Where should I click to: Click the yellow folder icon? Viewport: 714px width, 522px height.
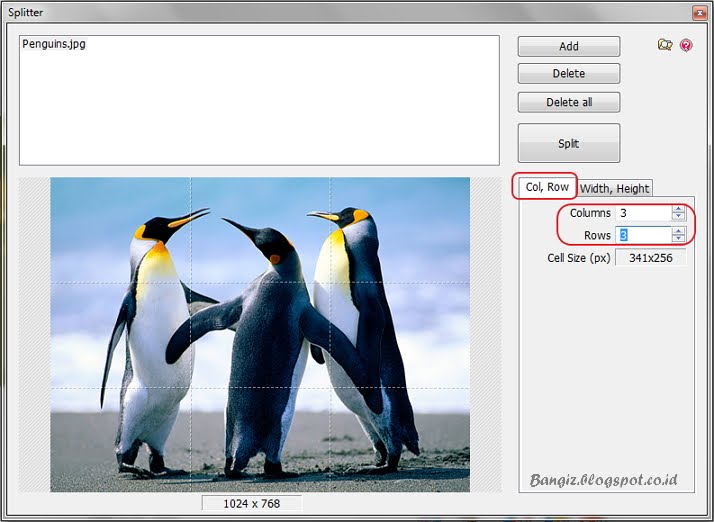coord(665,45)
